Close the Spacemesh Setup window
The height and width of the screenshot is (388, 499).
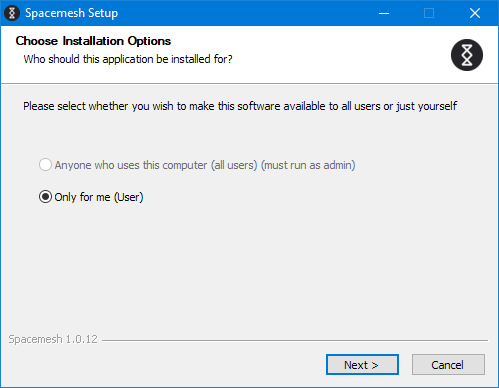click(475, 13)
